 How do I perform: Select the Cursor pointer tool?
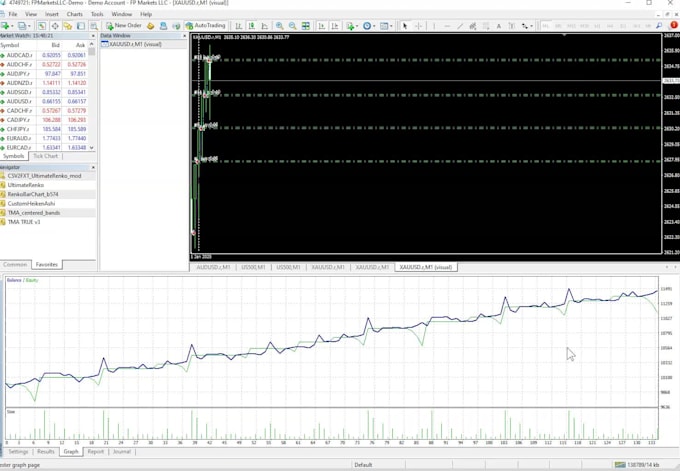[x=405, y=26]
